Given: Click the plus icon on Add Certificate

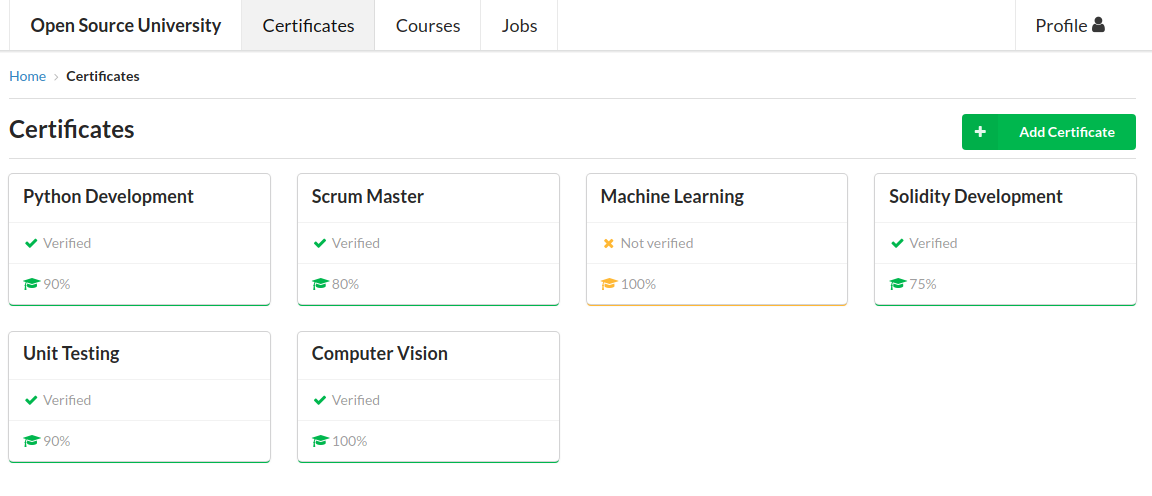Looking at the screenshot, I should coord(980,132).
